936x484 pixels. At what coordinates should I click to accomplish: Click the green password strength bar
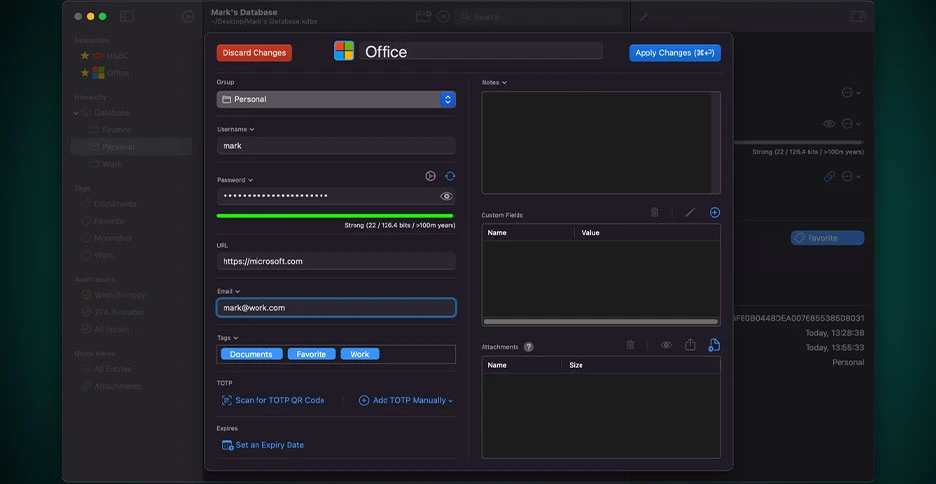(x=335, y=215)
